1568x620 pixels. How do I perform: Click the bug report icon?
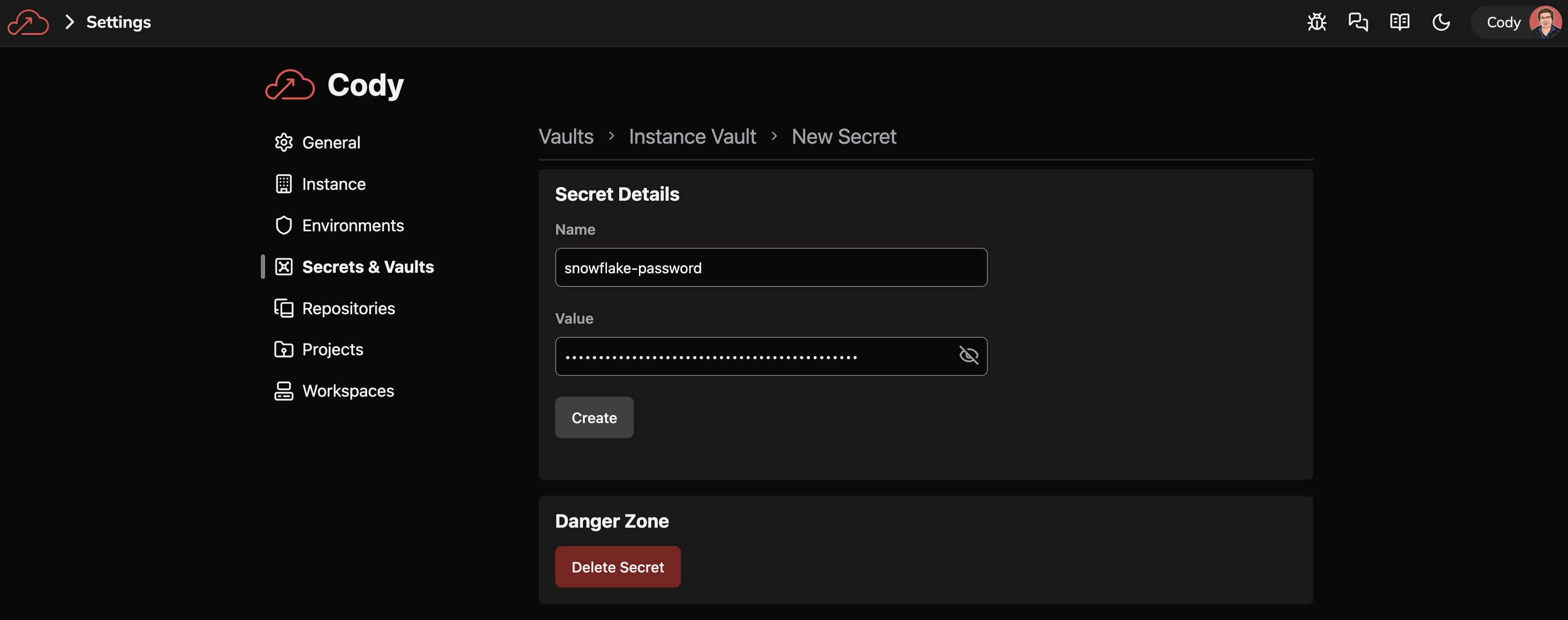click(x=1317, y=23)
